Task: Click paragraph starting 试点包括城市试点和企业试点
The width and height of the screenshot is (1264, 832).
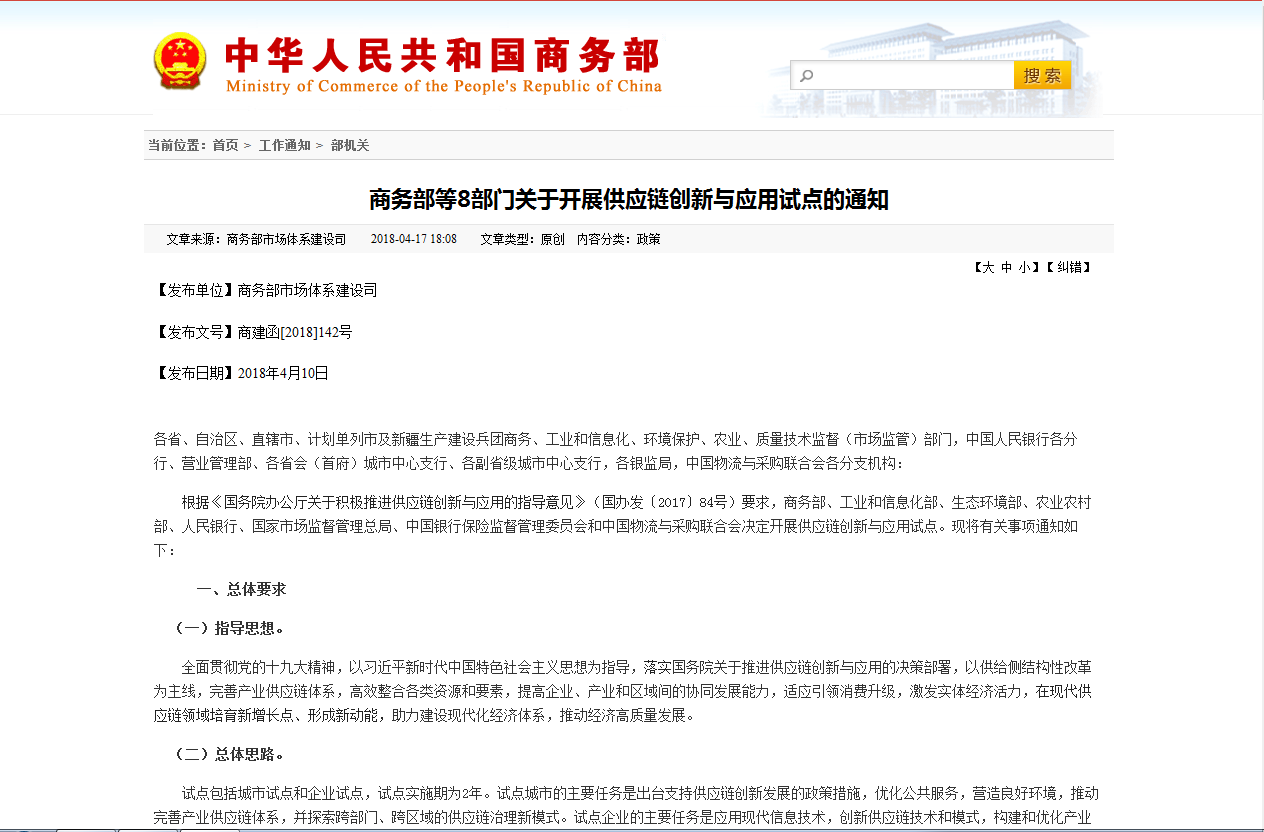Action: [626, 805]
